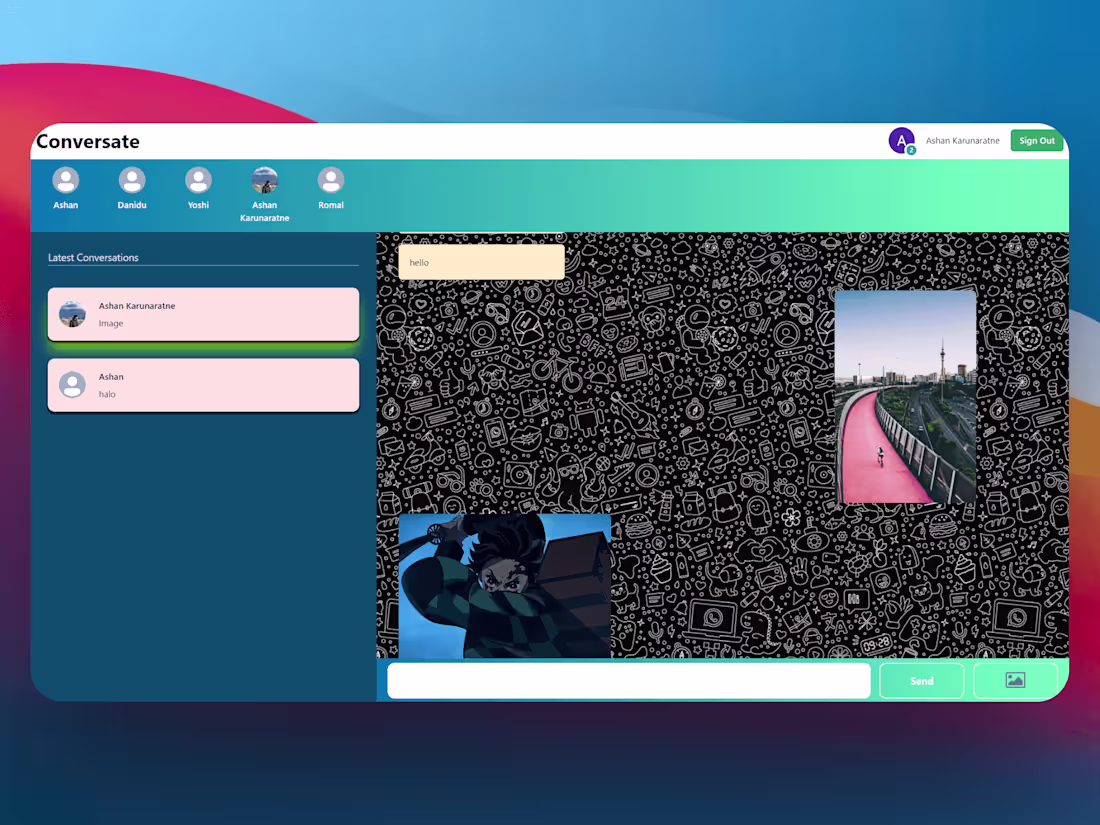Click the 'Yoshi' name label
Viewport: 1100px width, 825px height.
199,205
